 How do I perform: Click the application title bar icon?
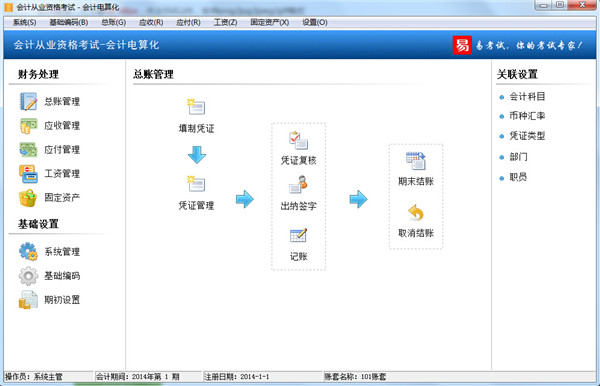(x=8, y=7)
